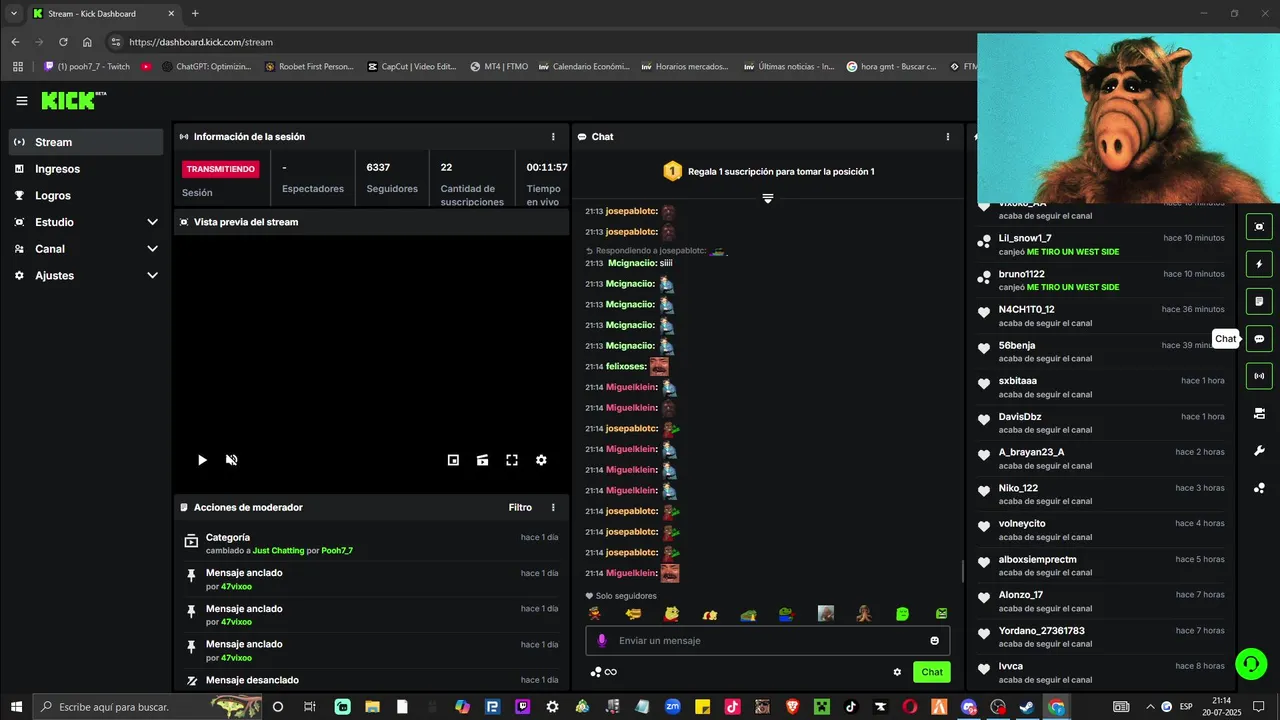The image size is (1280, 720).
Task: Click the scroll-to-bottom arrow in chat
Action: pos(768,198)
